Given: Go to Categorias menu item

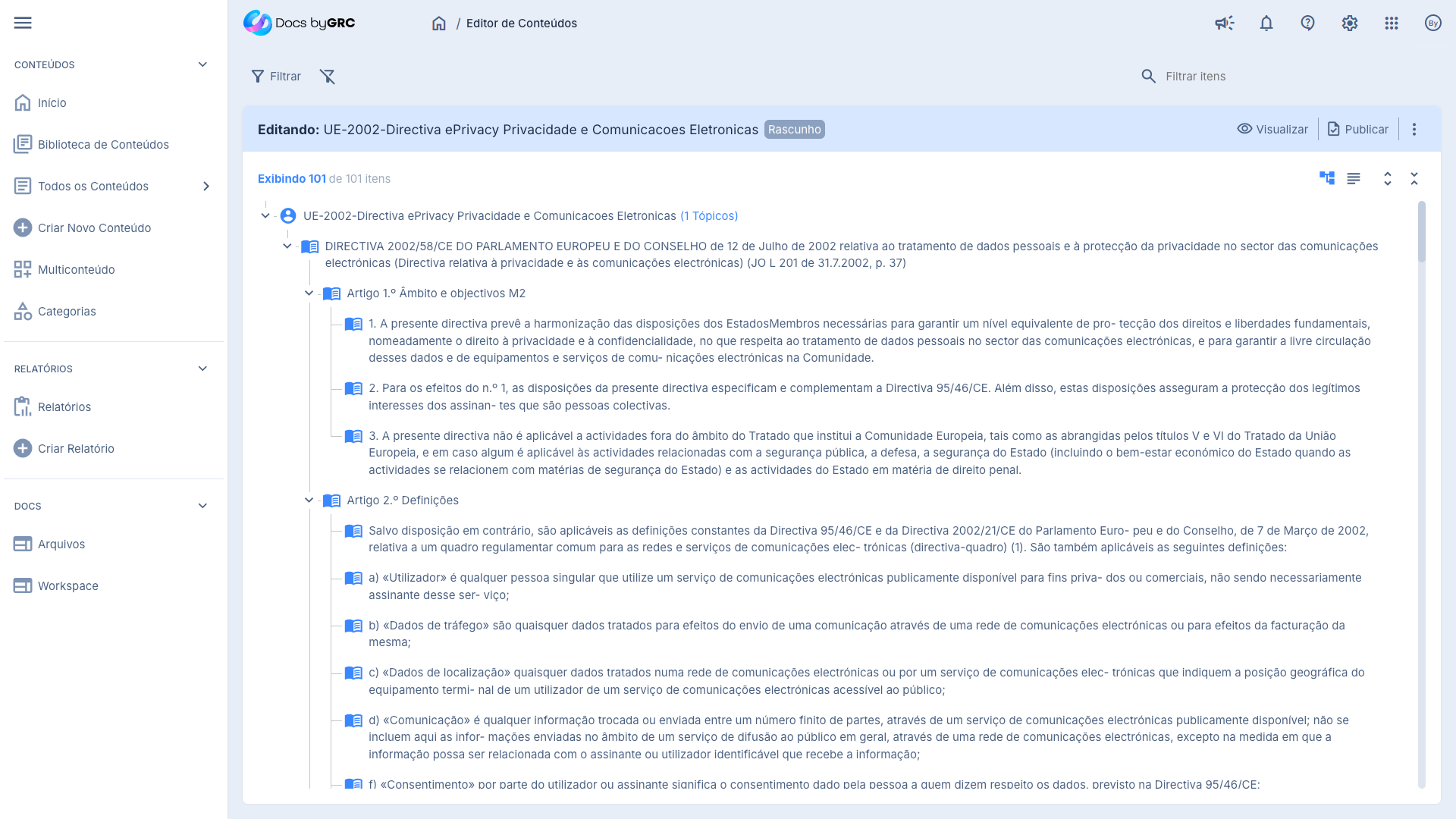Looking at the screenshot, I should 67,312.
